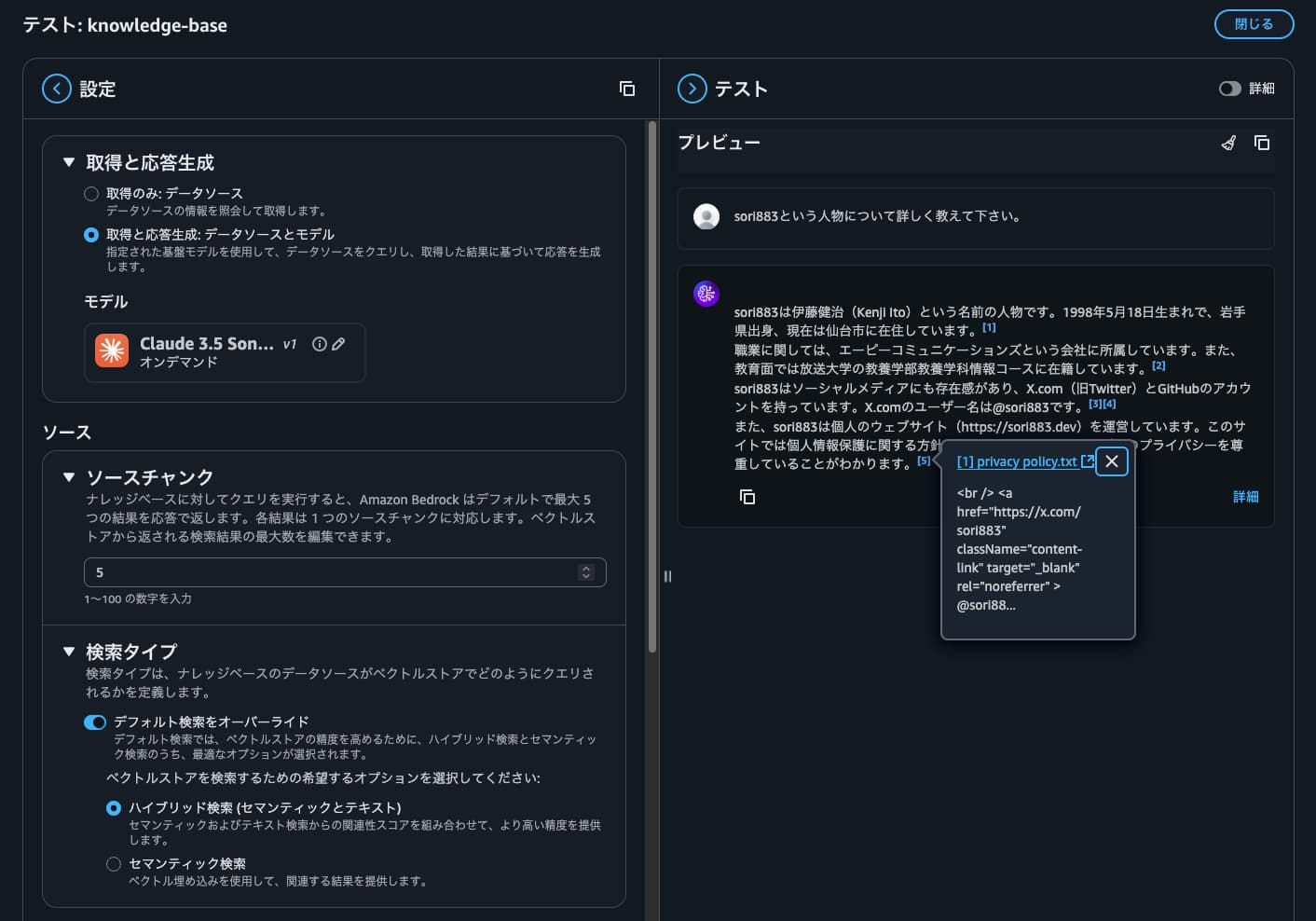Click the Claude model logo icon
Screen dimensions: 1316x921
tap(112, 351)
